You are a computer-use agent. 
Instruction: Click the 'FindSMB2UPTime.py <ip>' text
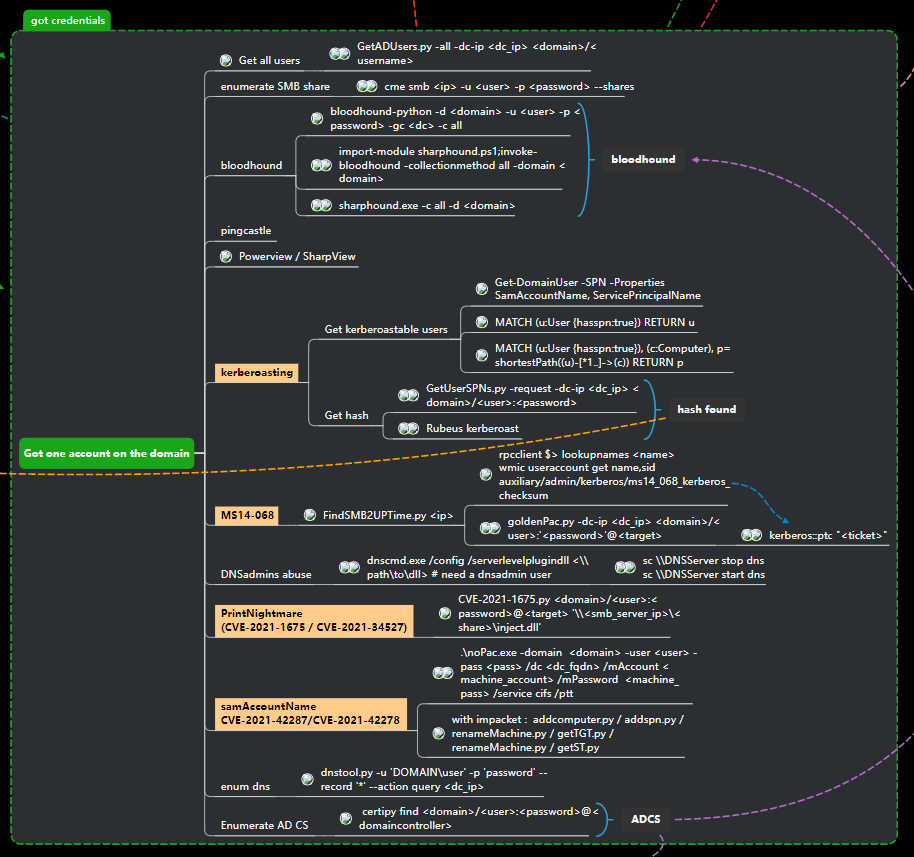click(x=388, y=515)
